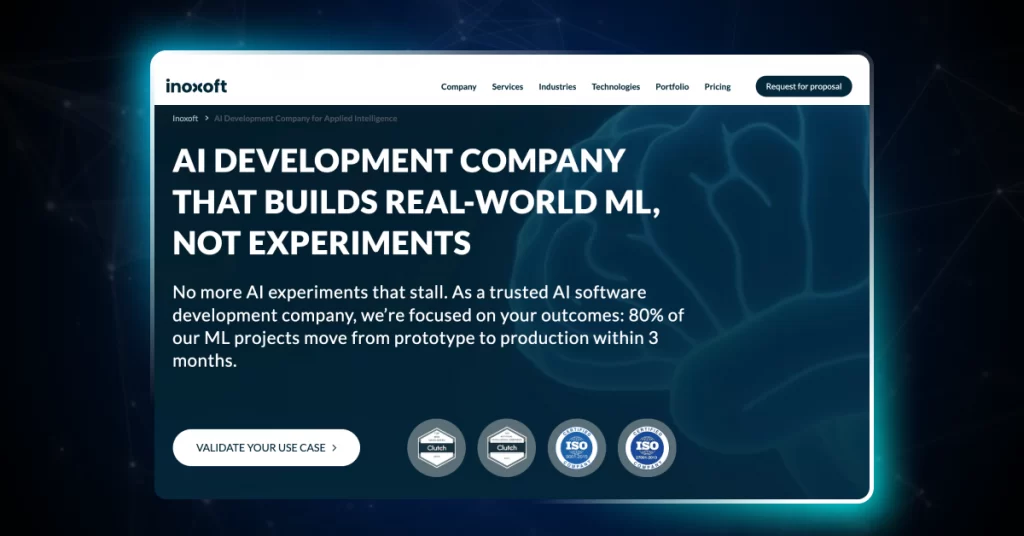Click the Validate Your Use Case button
The width and height of the screenshot is (1024, 536).
[x=266, y=447]
